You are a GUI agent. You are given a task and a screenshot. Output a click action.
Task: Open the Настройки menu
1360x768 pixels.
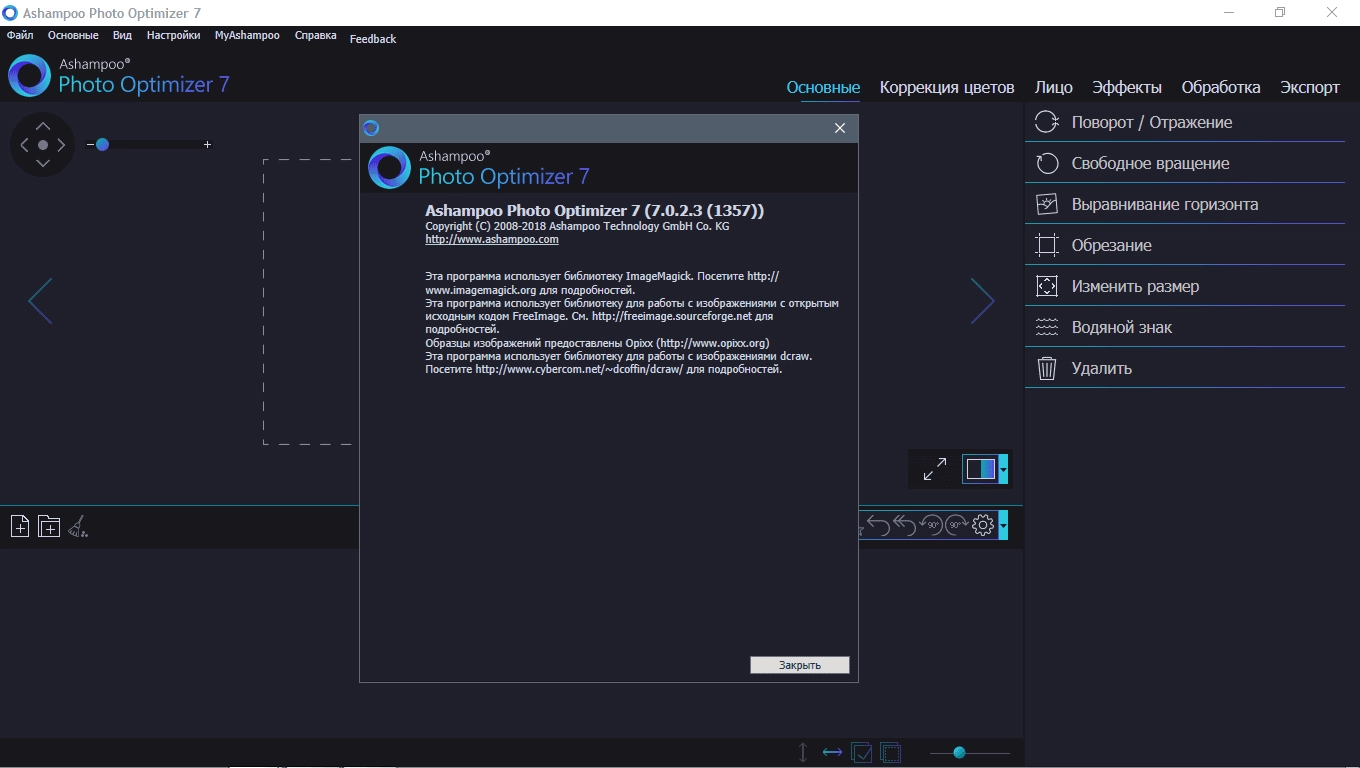[173, 35]
